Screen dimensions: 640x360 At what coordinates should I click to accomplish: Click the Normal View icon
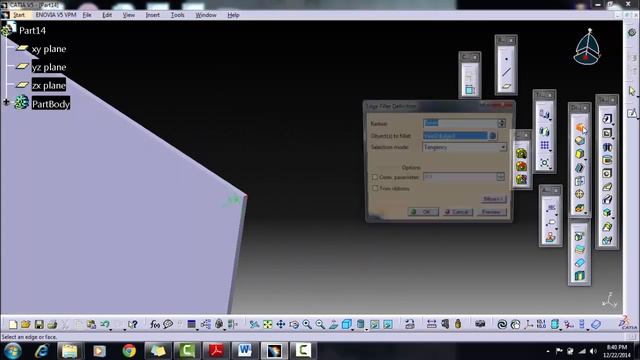[x=333, y=324]
